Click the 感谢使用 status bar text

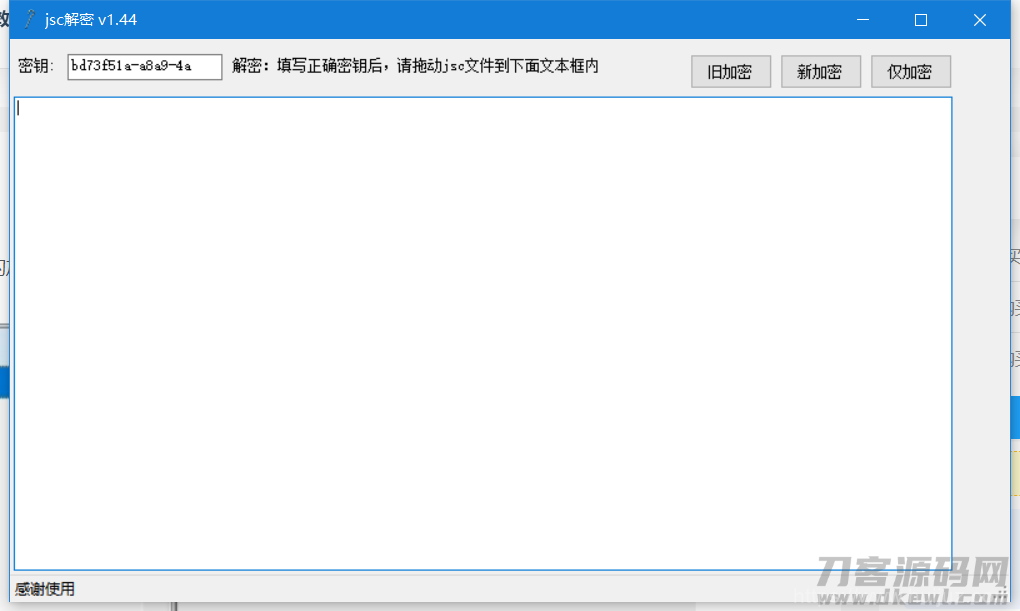point(45,589)
